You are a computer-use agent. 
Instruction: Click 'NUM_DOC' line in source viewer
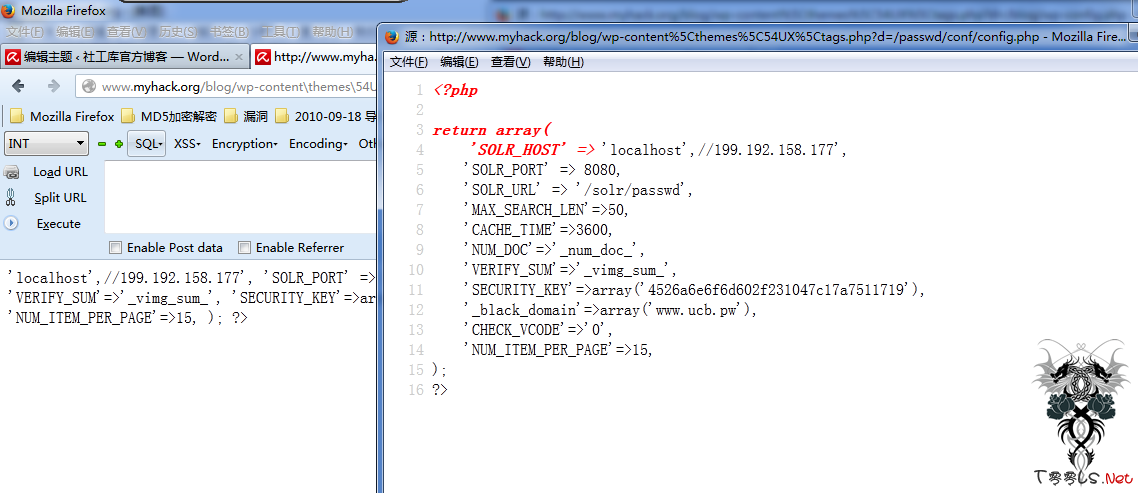coord(554,250)
